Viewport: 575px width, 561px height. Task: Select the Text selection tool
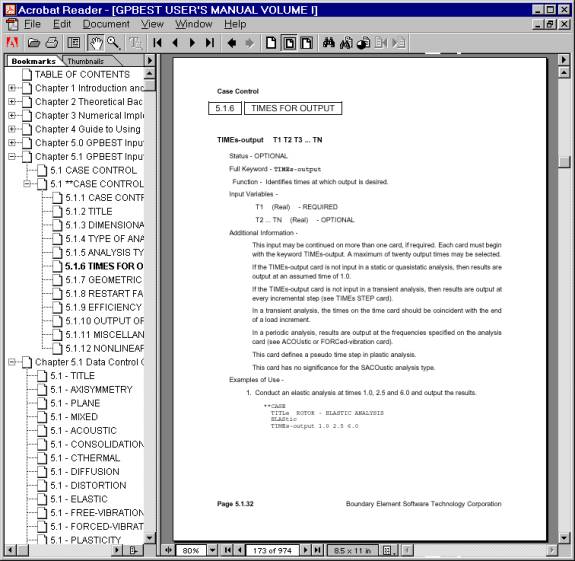pyautogui.click(x=135, y=43)
